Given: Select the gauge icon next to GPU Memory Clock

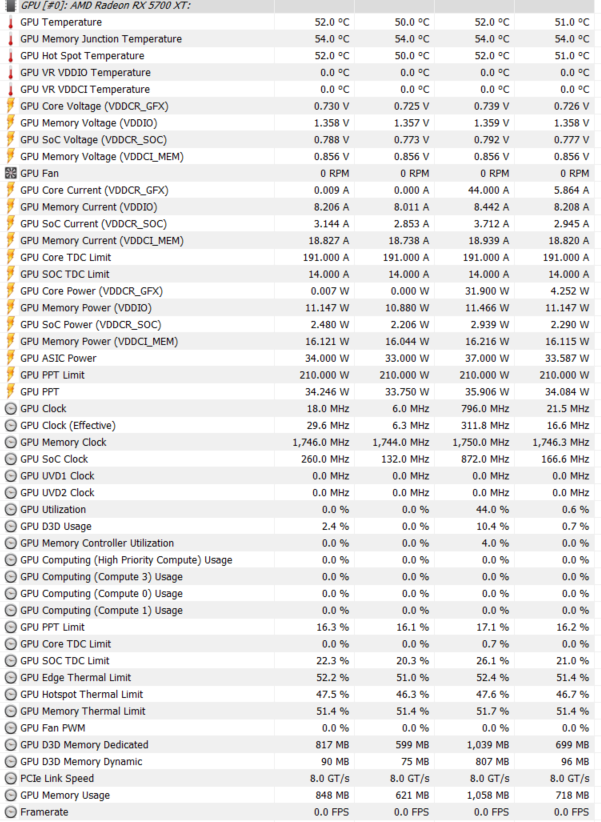Looking at the screenshot, I should point(10,442).
